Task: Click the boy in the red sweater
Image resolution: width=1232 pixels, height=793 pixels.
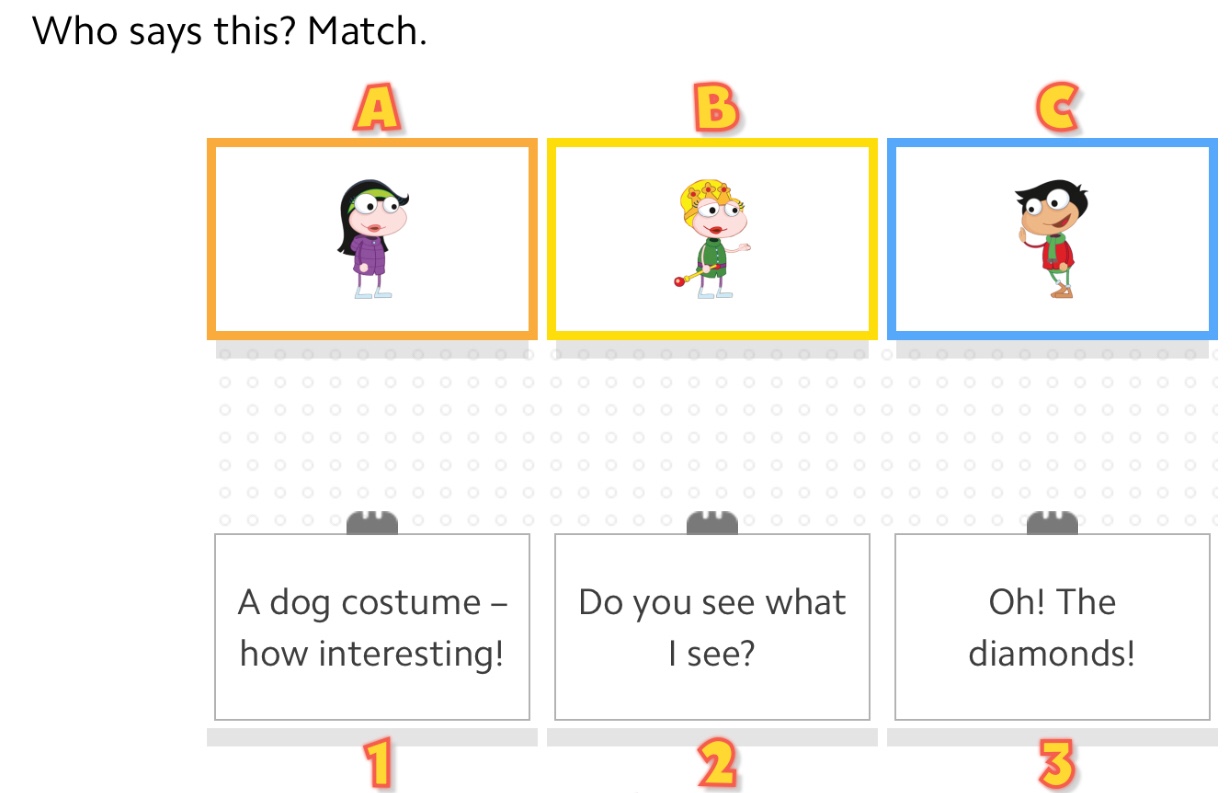Action: tap(1050, 238)
